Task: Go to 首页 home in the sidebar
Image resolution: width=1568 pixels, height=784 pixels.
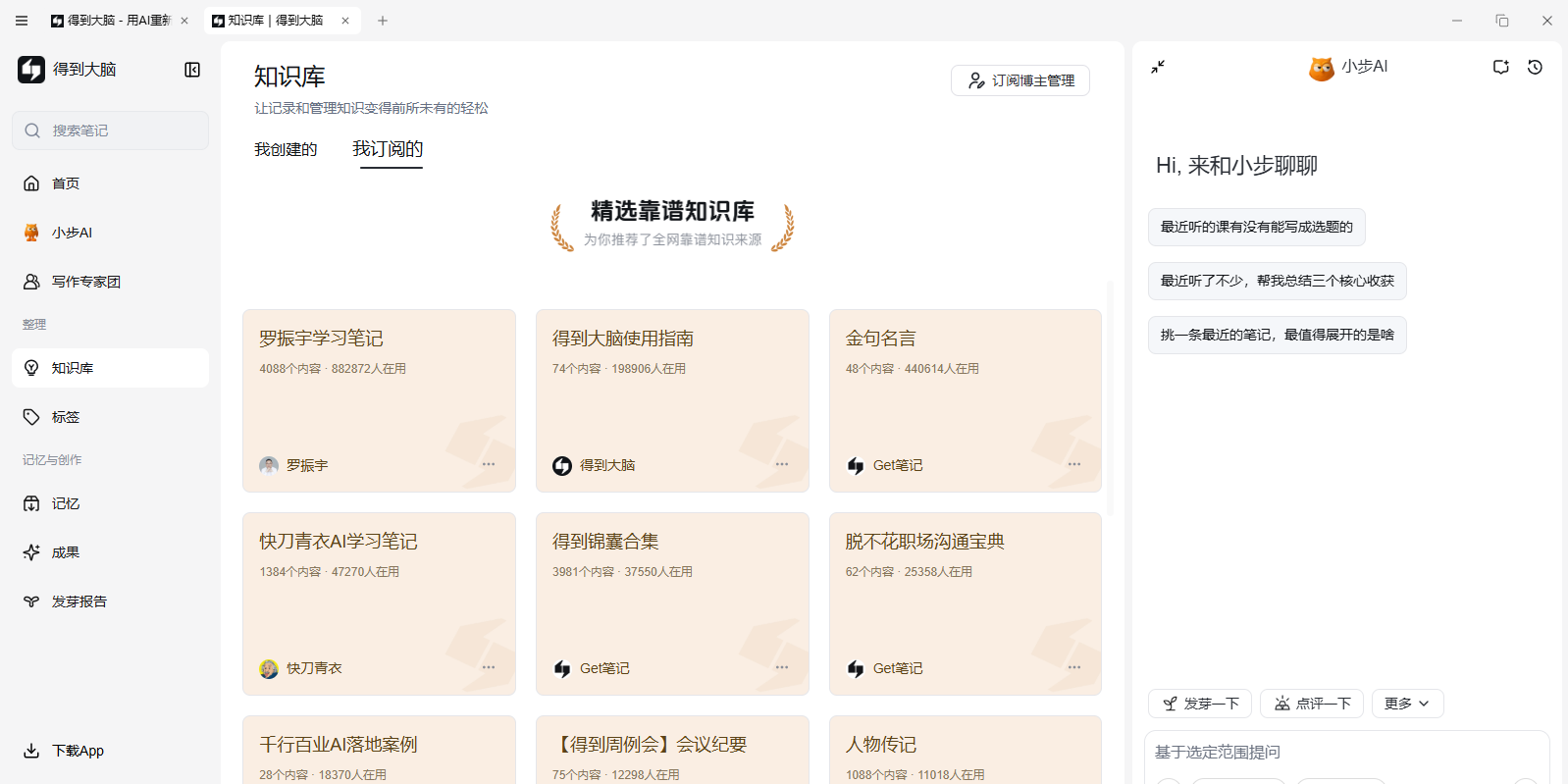Action: 110,183
